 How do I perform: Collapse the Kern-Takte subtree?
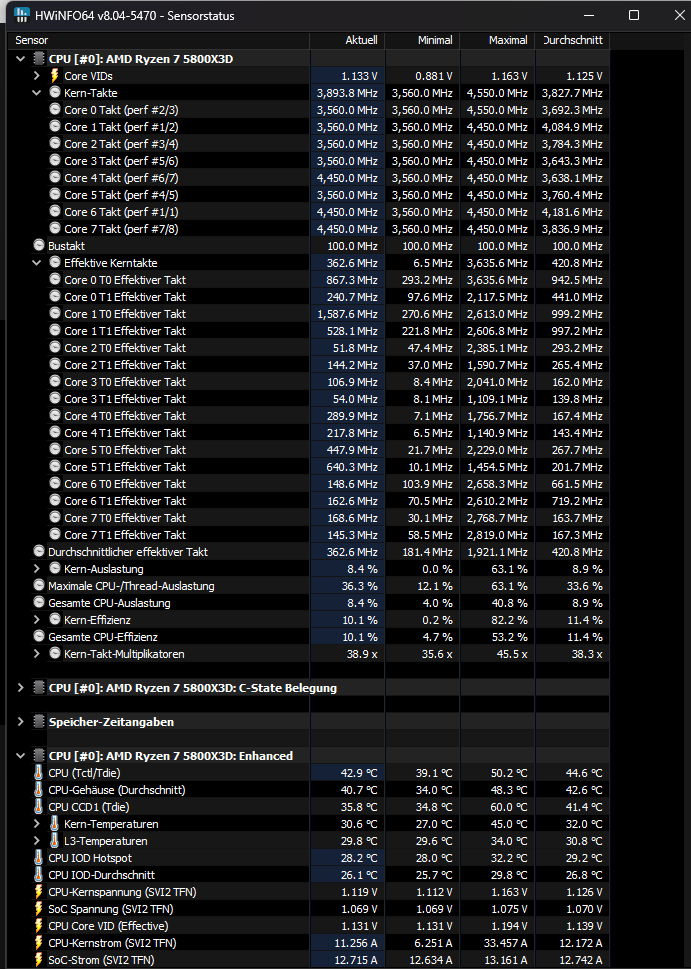[x=36, y=93]
